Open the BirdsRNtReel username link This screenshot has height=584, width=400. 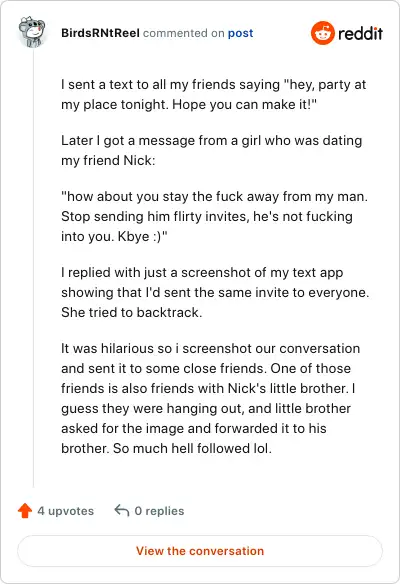(x=100, y=33)
